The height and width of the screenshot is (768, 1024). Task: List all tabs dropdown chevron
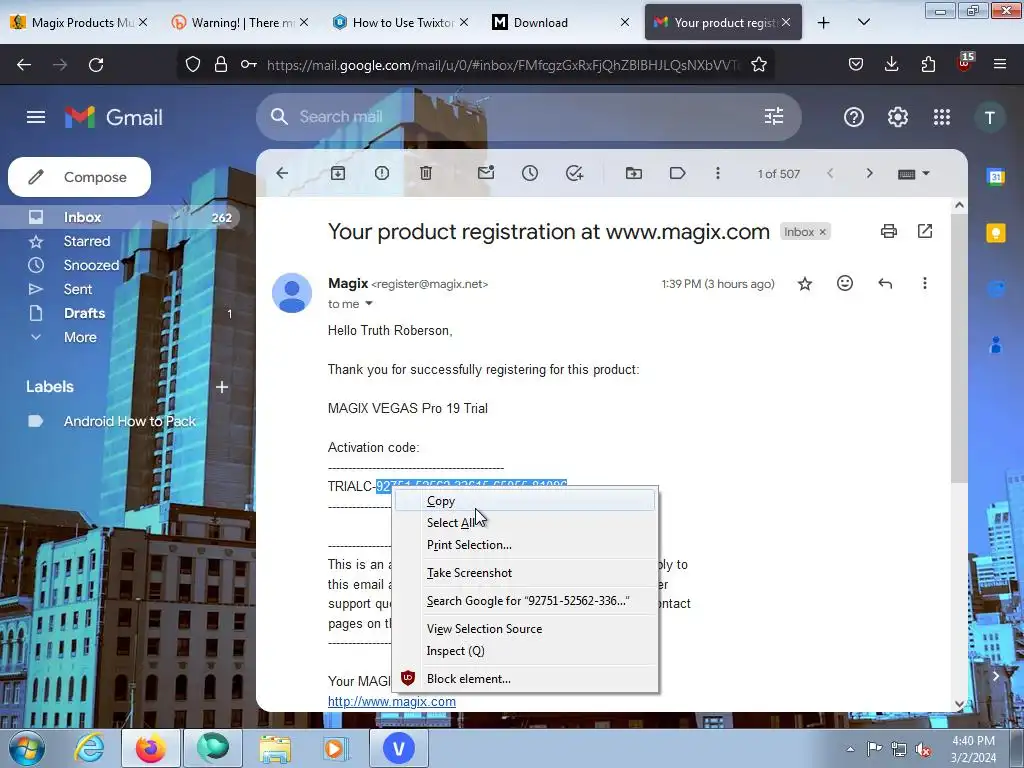(863, 22)
